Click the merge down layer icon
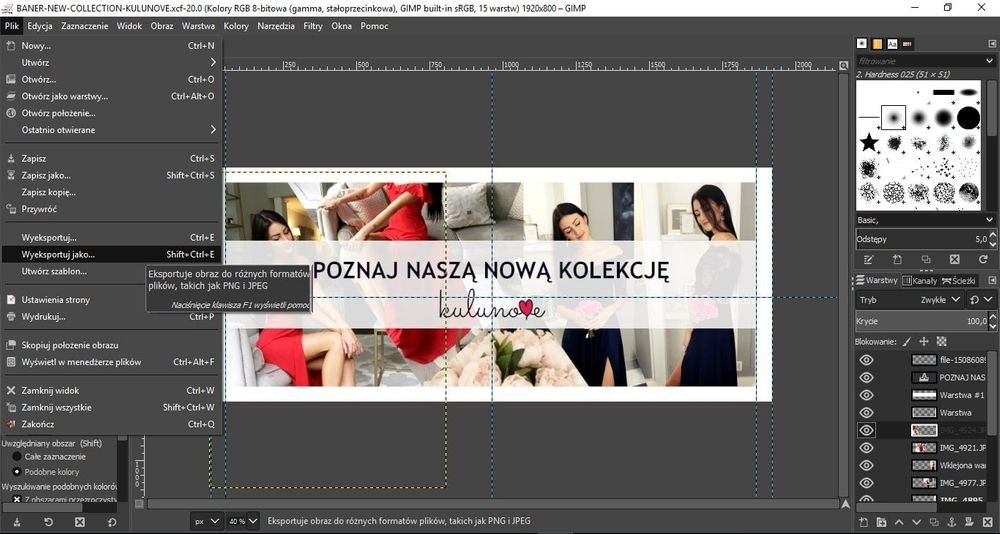This screenshot has width=1000, height=534. coord(970,522)
